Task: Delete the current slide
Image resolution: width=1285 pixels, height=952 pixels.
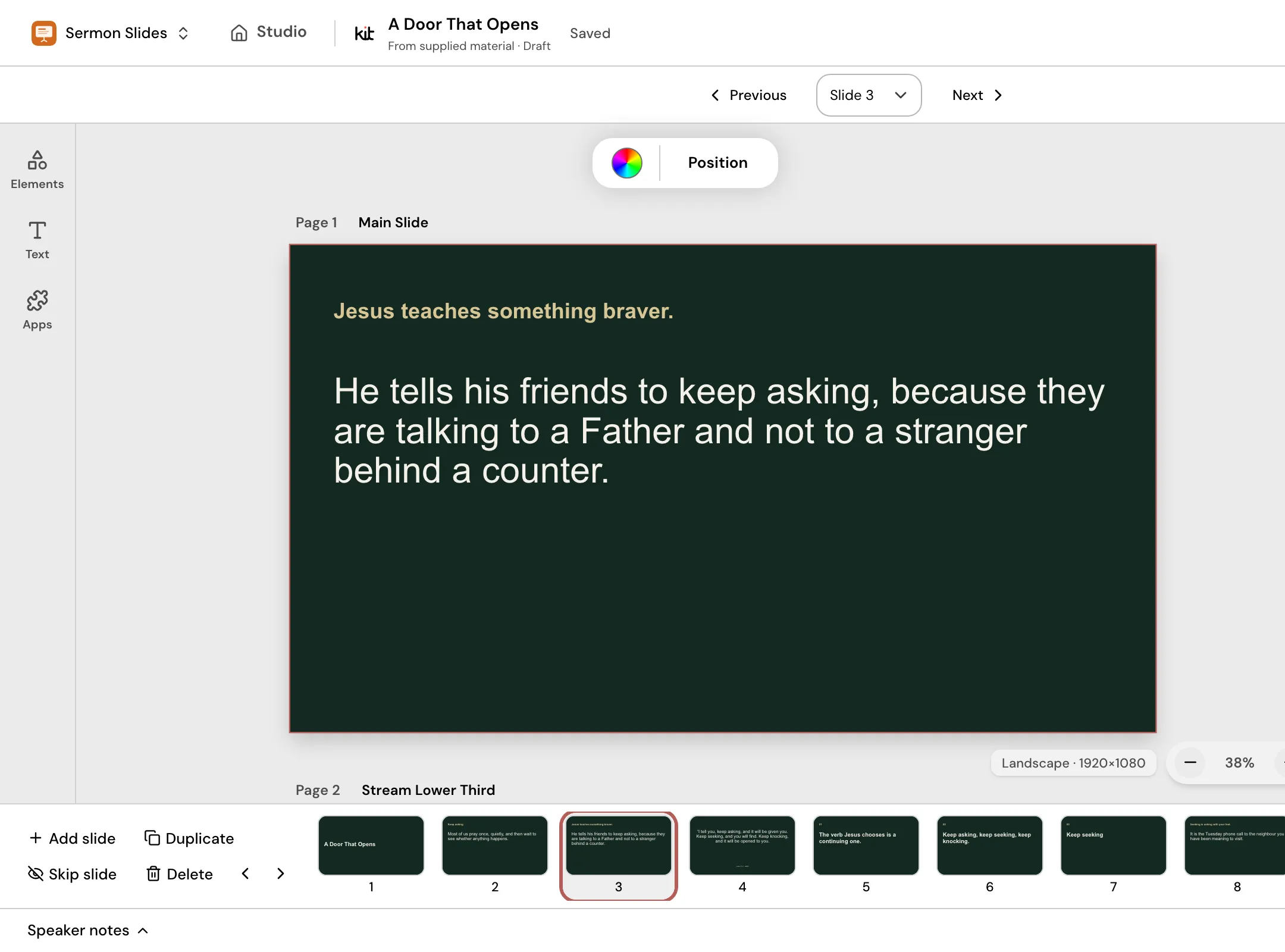Action: point(180,874)
